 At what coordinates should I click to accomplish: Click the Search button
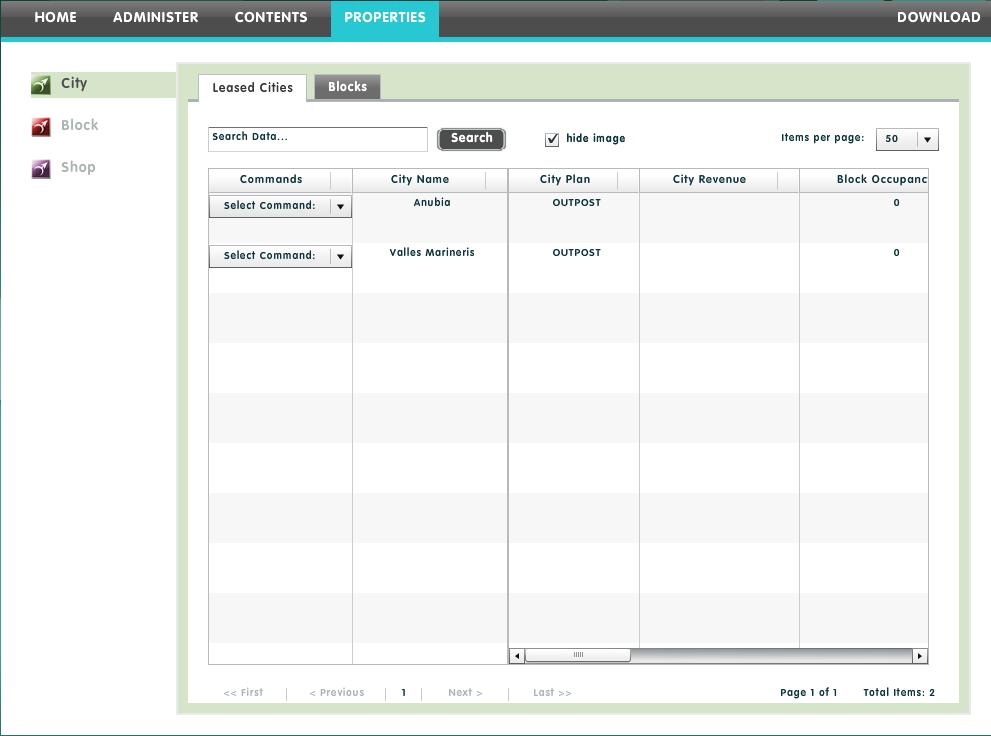pos(471,139)
